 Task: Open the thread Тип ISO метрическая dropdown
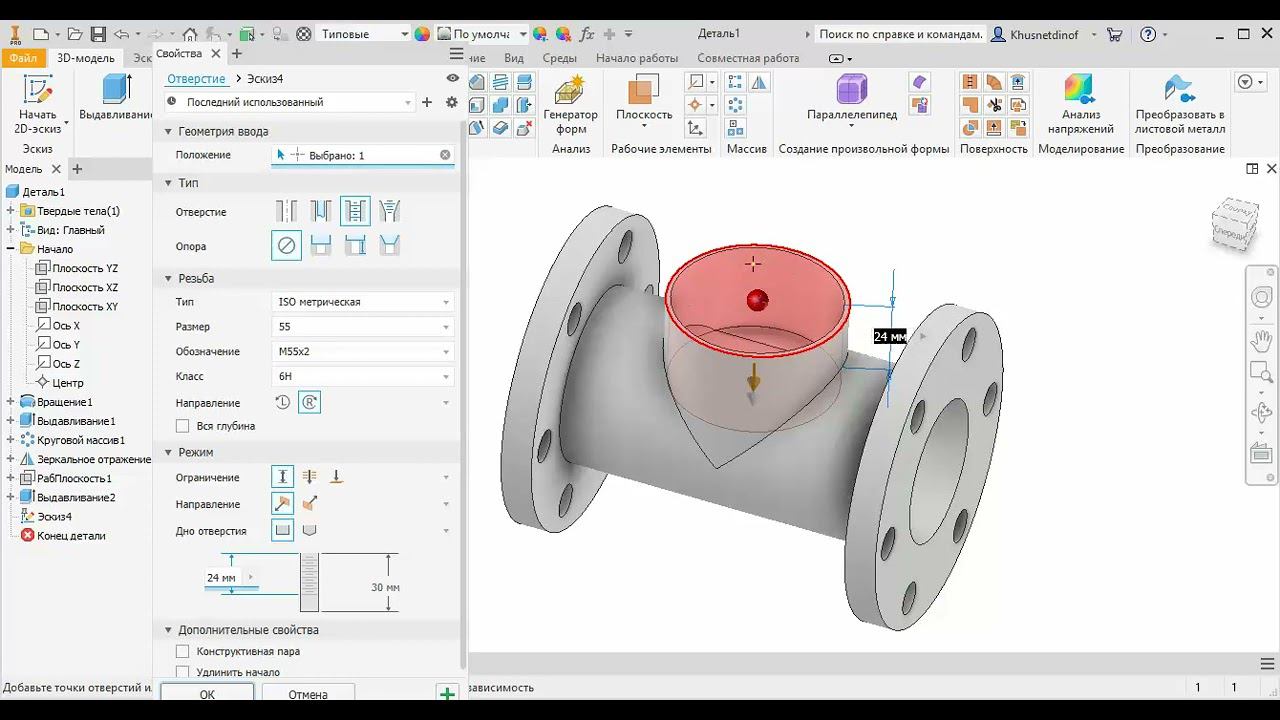(363, 302)
